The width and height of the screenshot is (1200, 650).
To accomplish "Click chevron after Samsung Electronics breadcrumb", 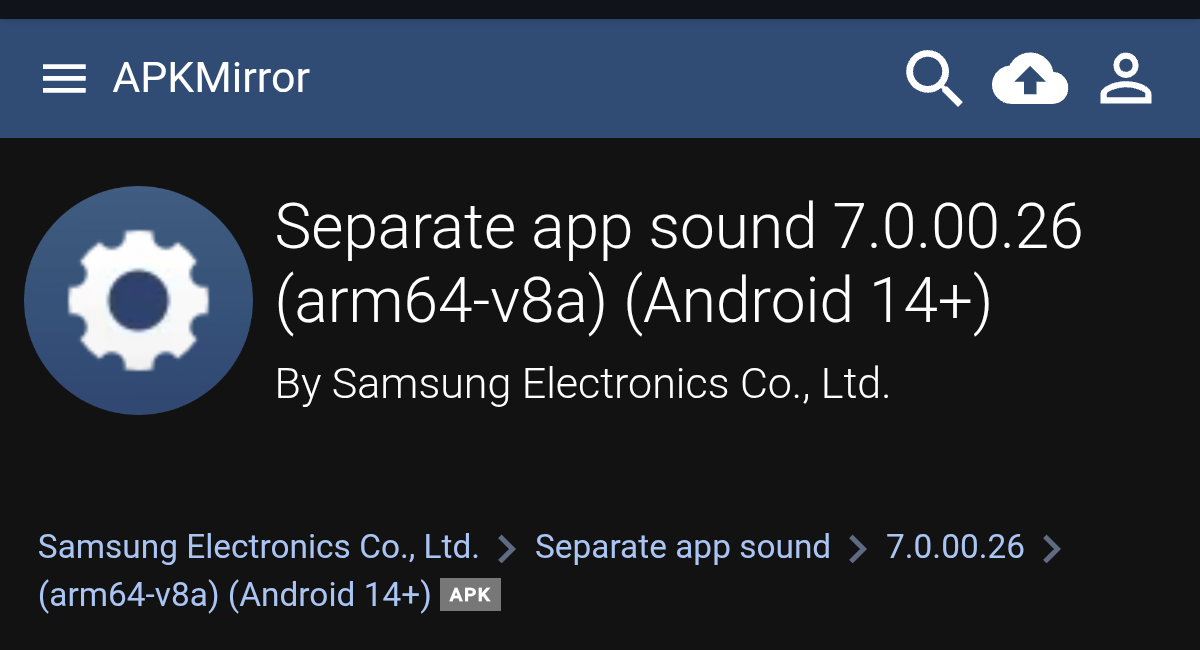I will point(507,548).
